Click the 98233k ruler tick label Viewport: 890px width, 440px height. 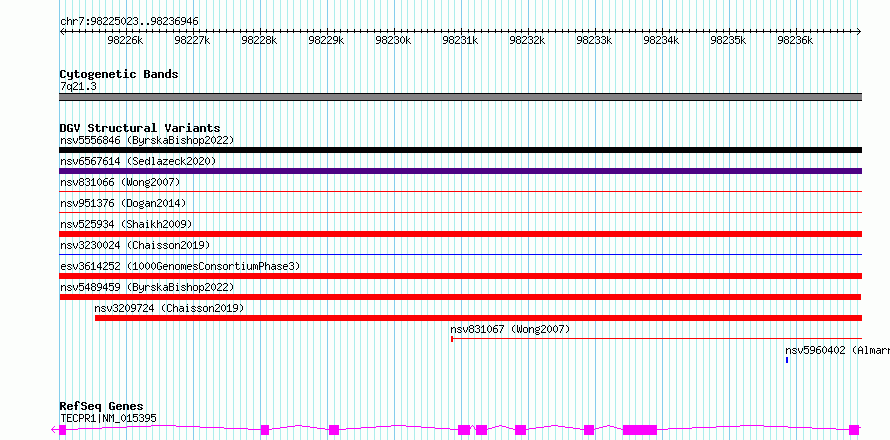594,40
